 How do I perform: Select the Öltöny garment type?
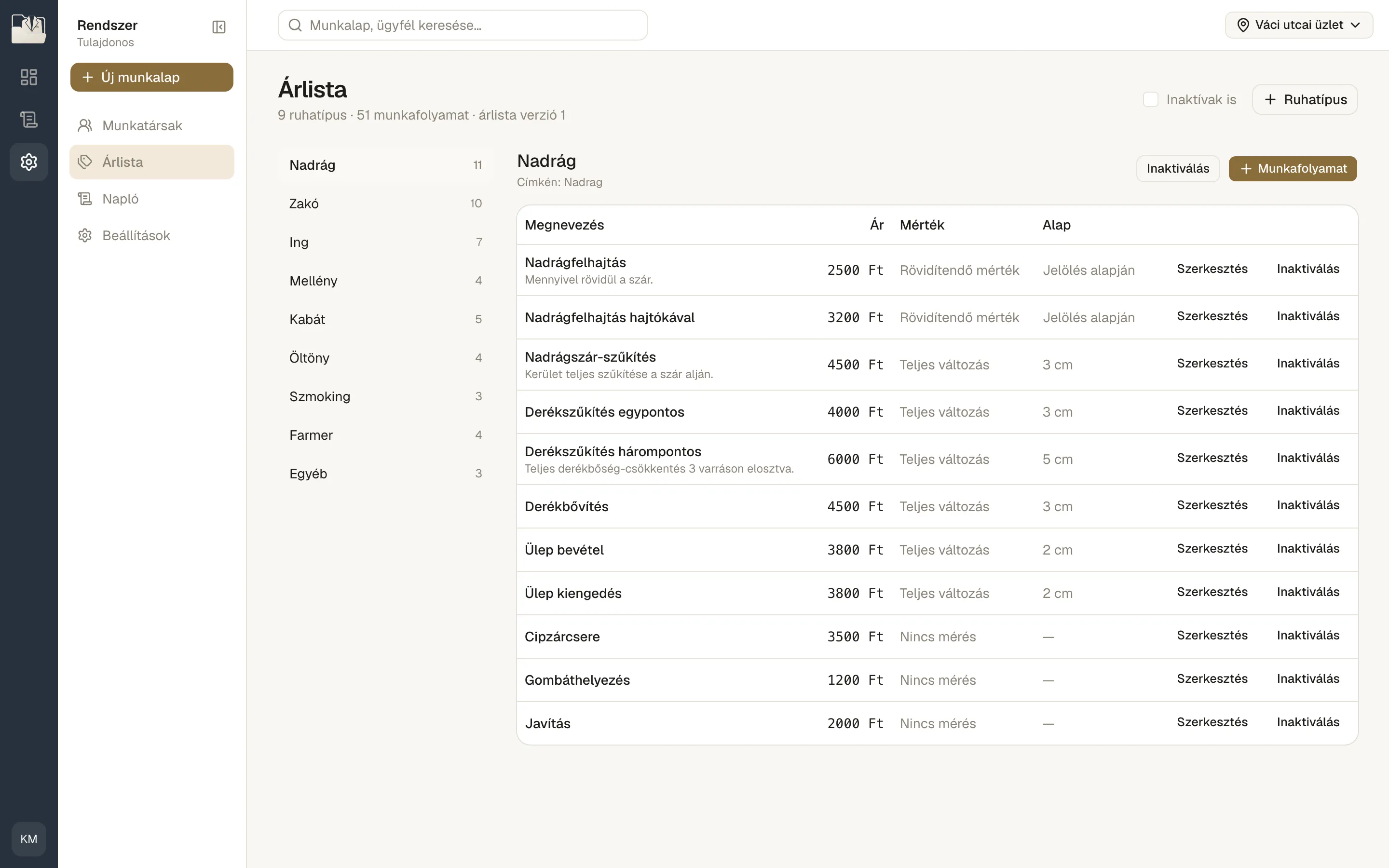386,358
